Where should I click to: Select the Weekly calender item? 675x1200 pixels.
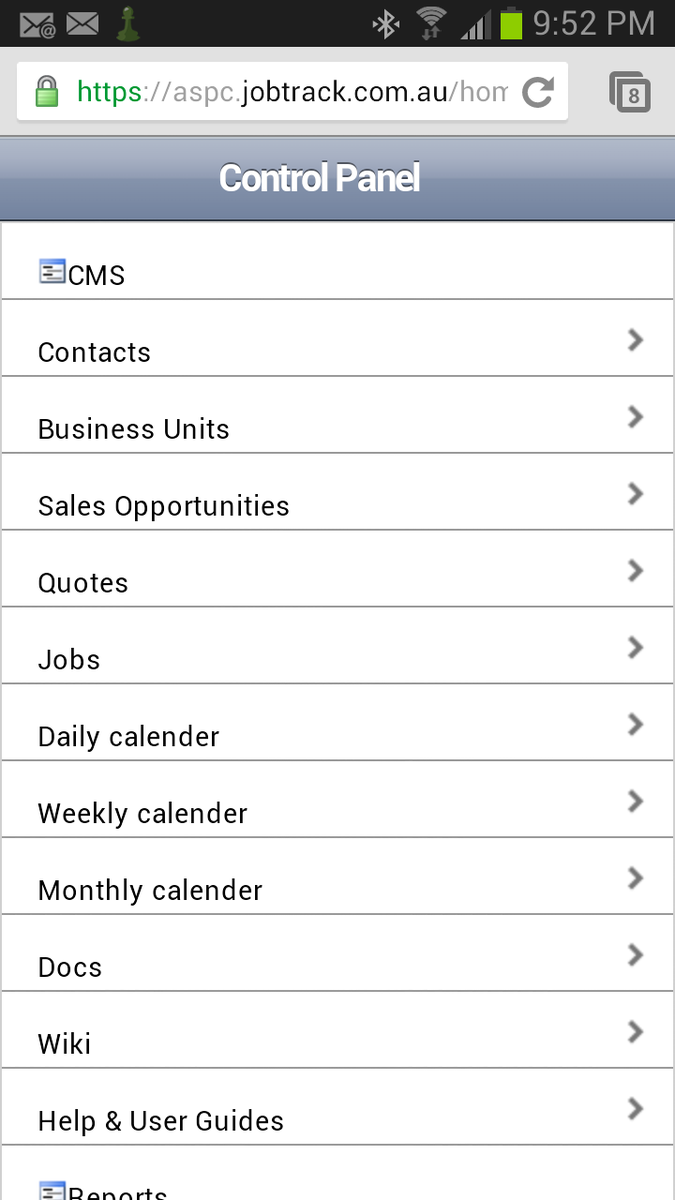tap(142, 814)
